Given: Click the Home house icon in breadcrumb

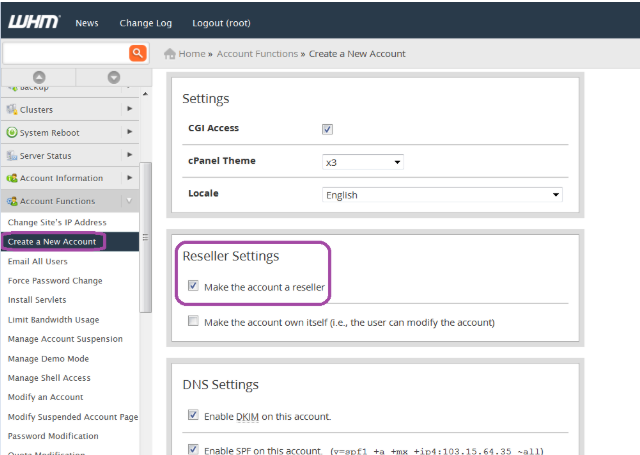Looking at the screenshot, I should pos(169,53).
